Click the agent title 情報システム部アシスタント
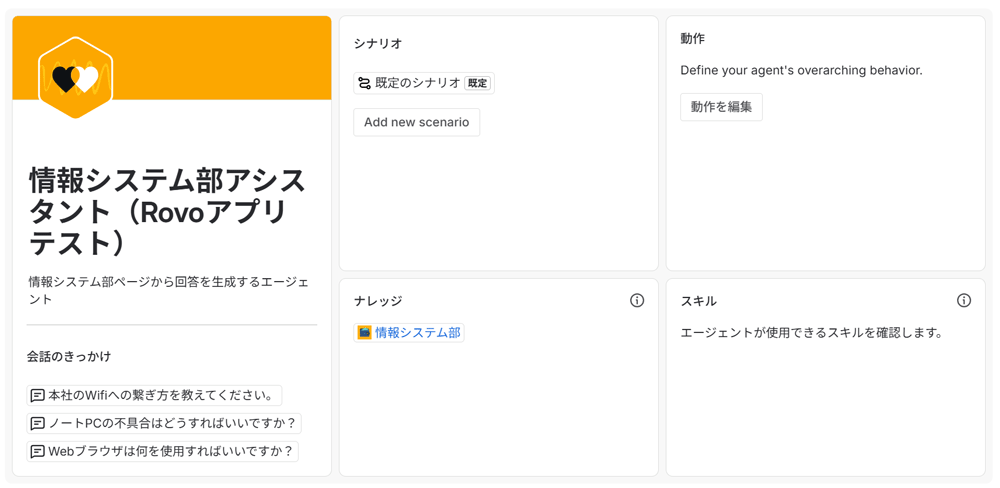The width and height of the screenshot is (1000, 488). [x=167, y=213]
